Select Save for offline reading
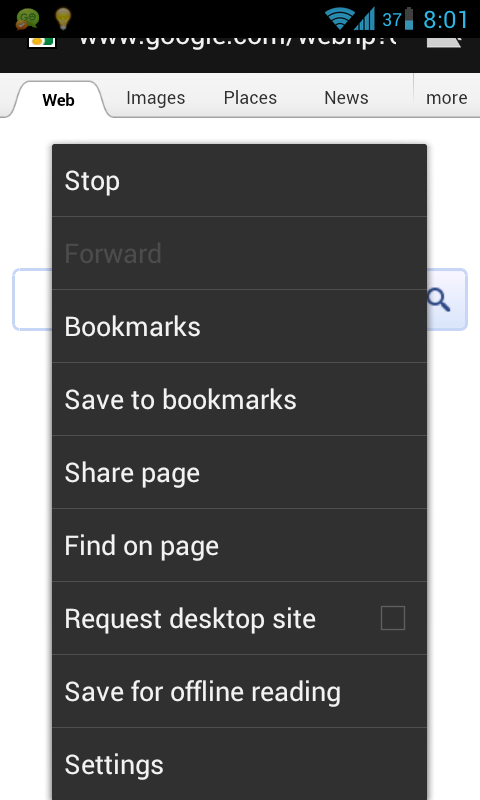Image resolution: width=480 pixels, height=800 pixels. 239,691
